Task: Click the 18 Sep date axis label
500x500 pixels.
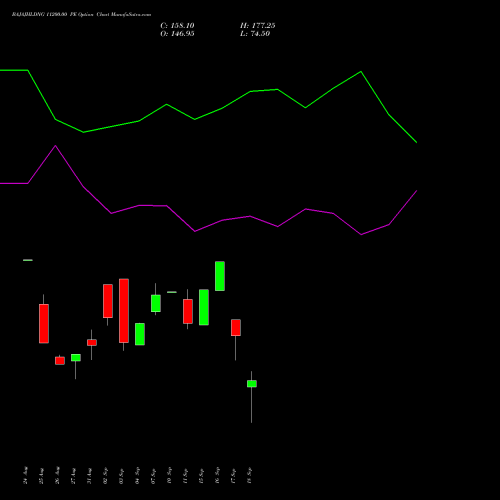Action: coord(250,476)
